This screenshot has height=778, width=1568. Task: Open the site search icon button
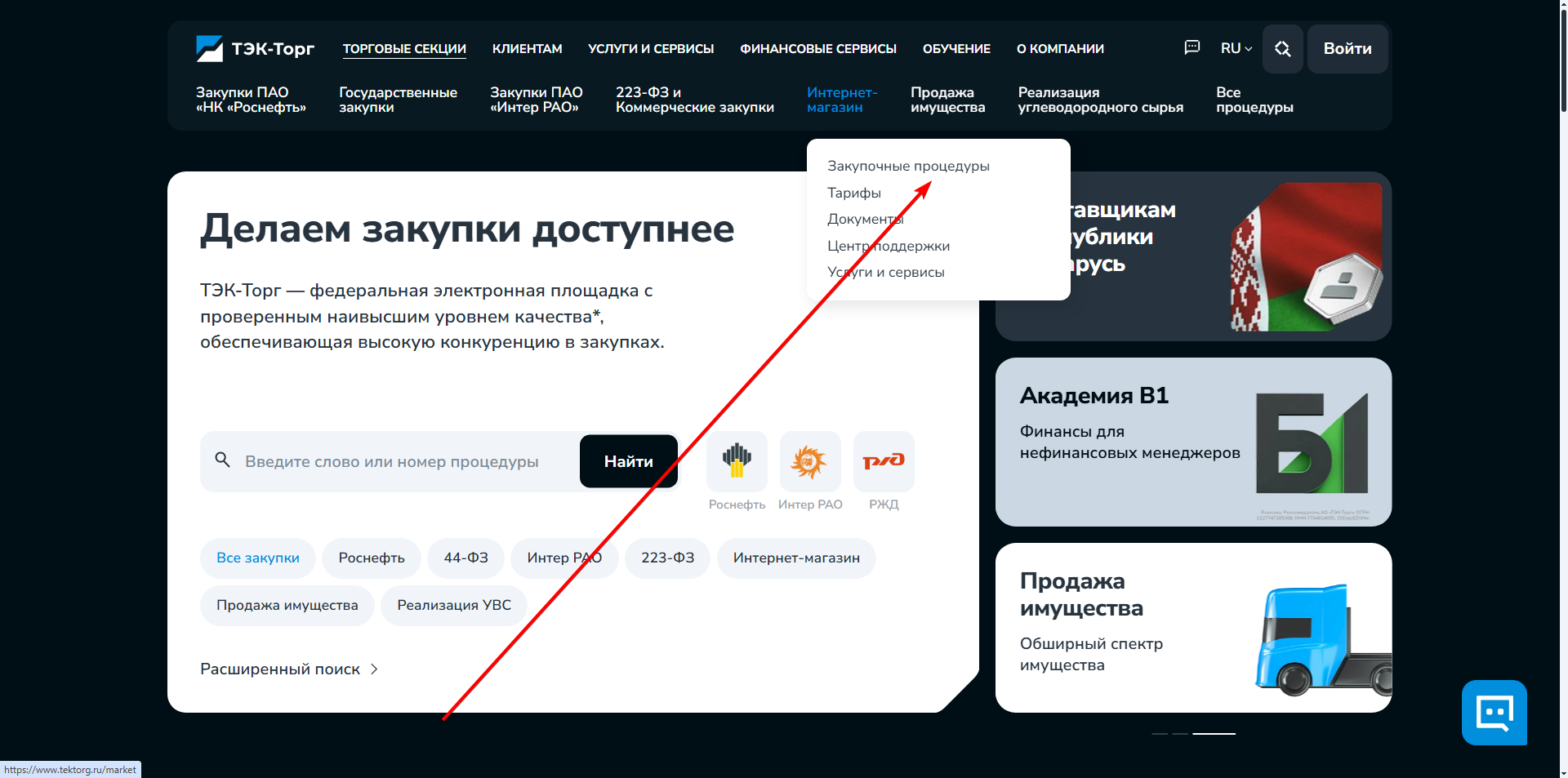1283,49
